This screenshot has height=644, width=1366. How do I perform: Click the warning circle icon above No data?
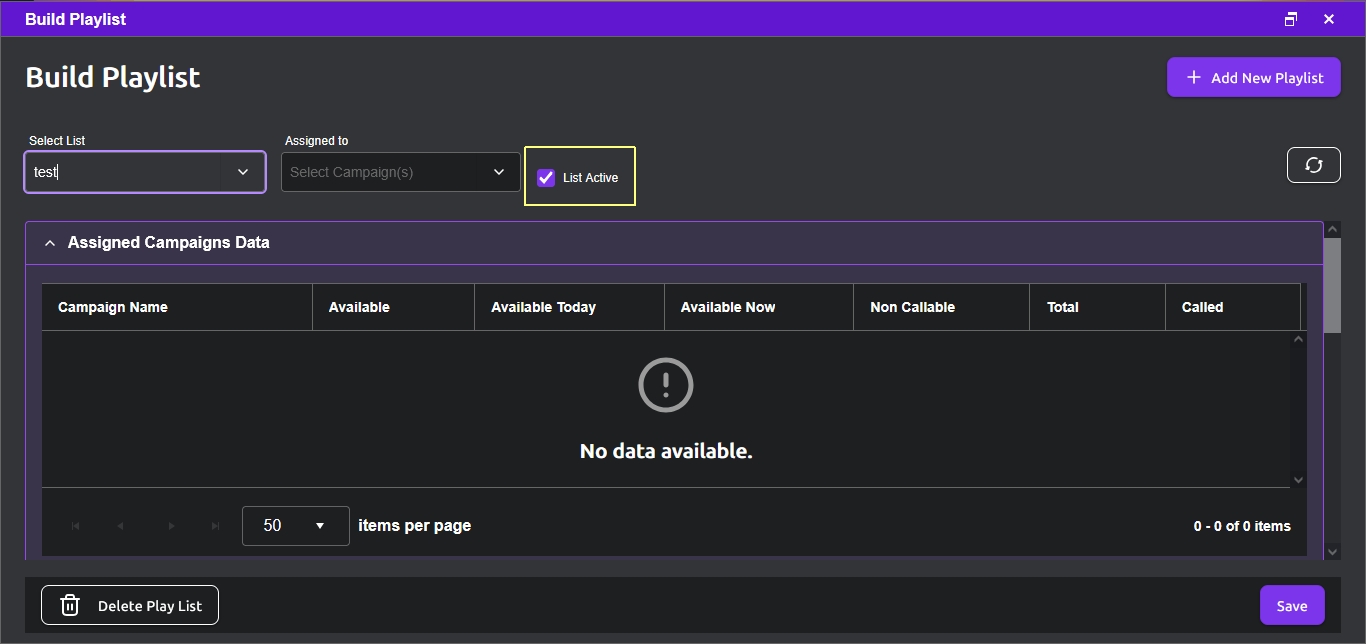coord(666,385)
